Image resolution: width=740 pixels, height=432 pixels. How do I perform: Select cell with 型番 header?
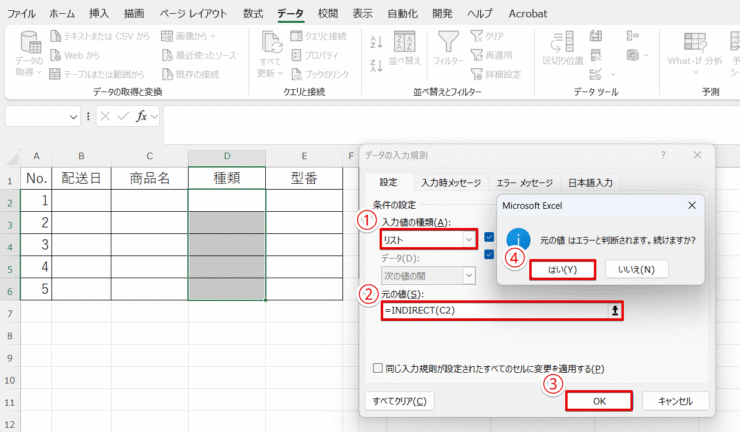coord(304,178)
